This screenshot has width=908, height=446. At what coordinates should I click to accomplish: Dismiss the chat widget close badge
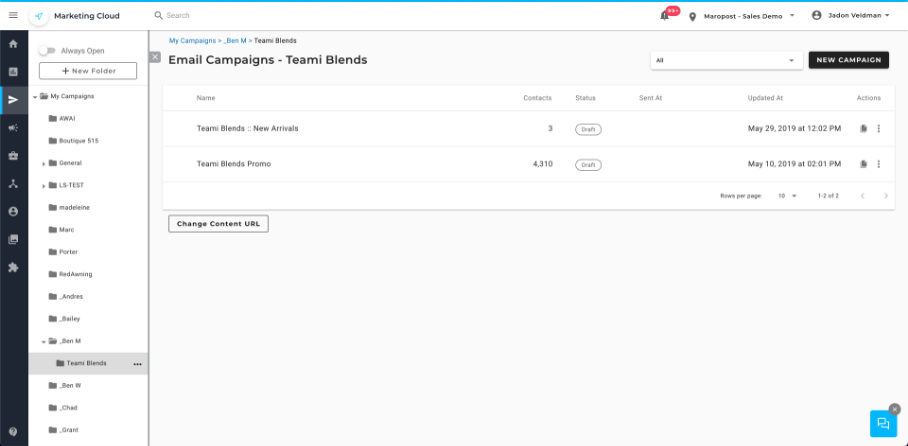(895, 409)
